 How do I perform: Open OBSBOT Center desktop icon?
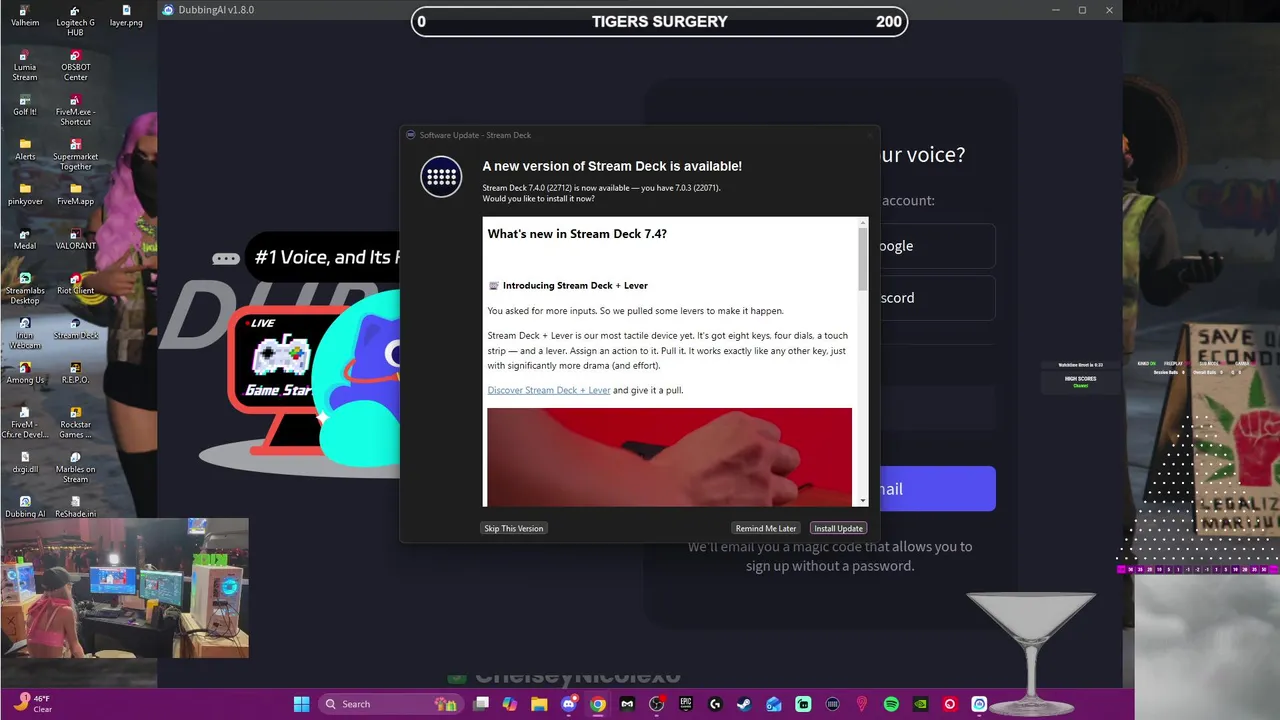click(75, 65)
